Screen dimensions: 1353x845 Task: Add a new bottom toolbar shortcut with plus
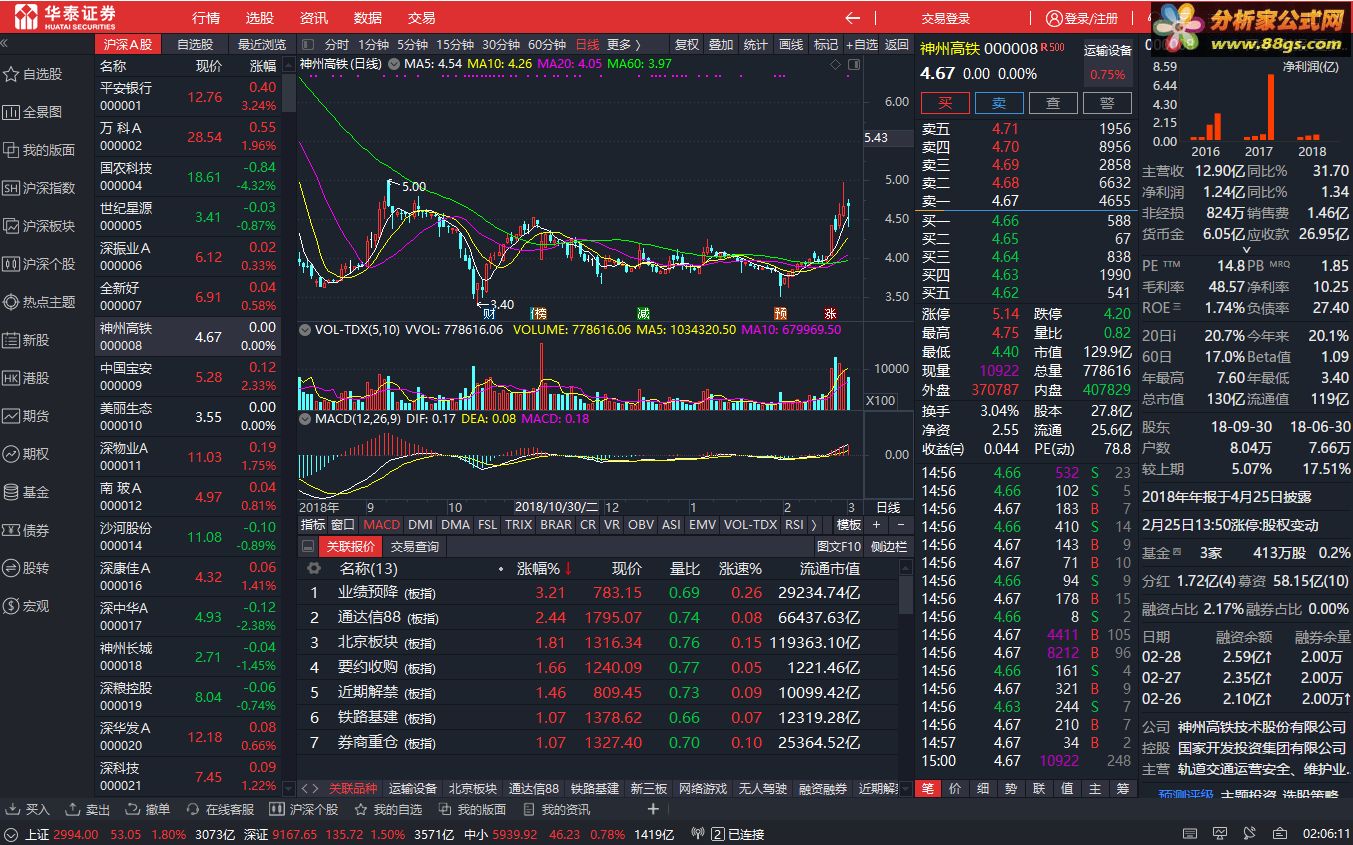[x=653, y=809]
